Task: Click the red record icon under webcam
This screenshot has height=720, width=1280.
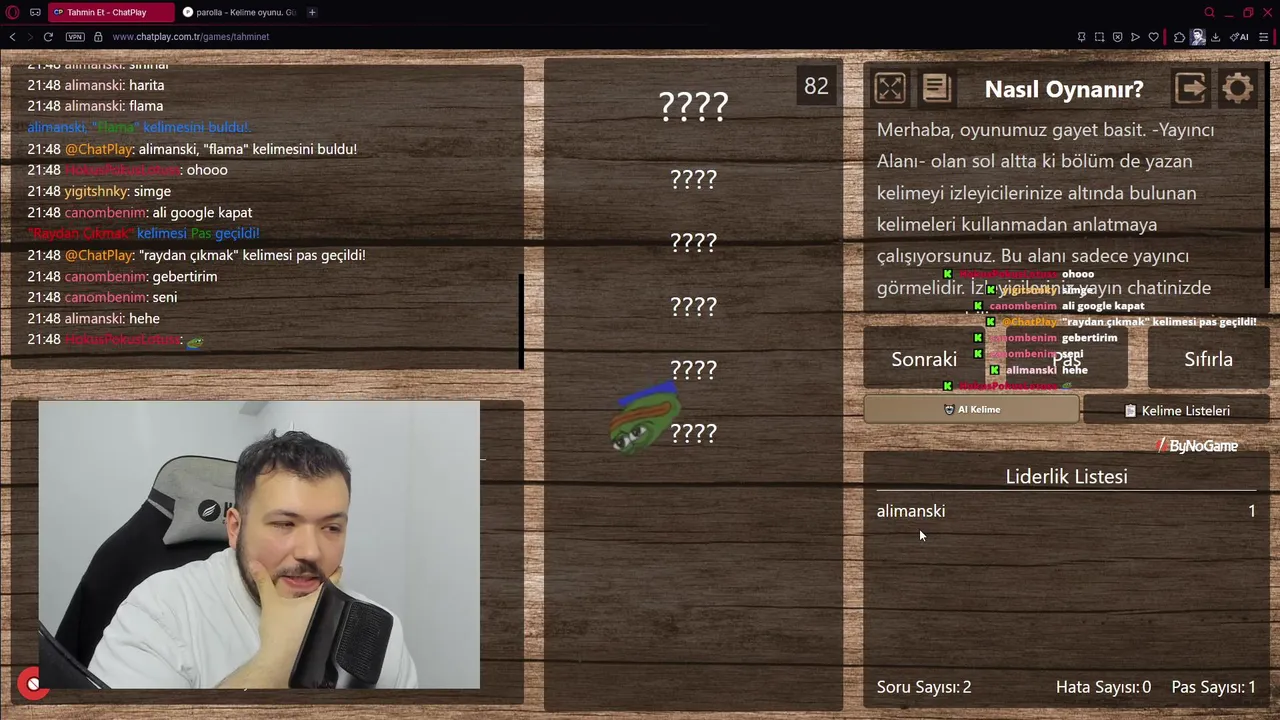Action: coord(33,684)
